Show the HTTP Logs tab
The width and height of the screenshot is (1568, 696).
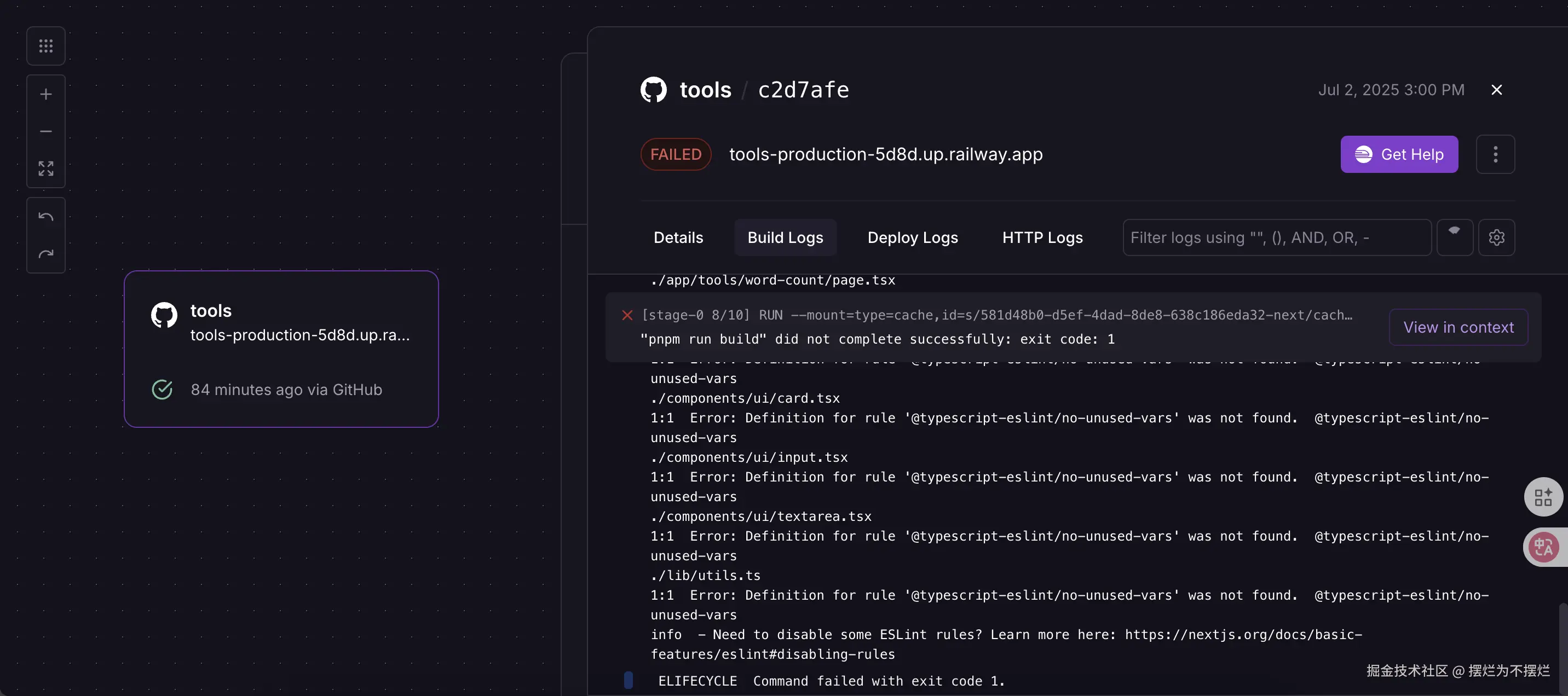(1042, 237)
